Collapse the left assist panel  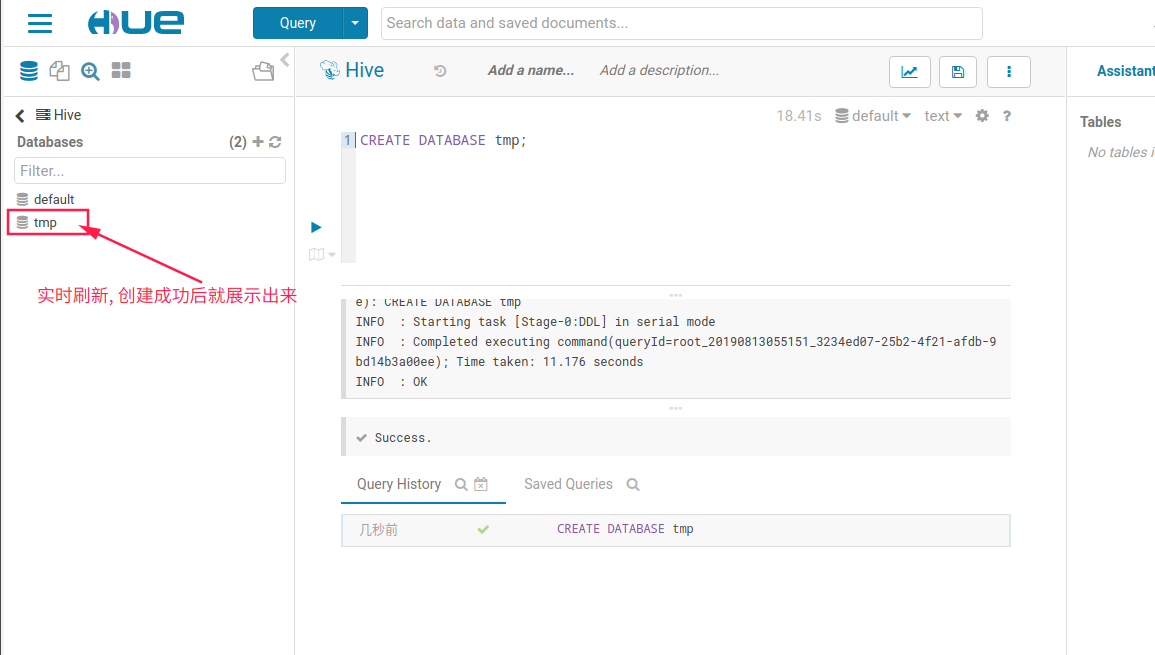pyautogui.click(x=285, y=60)
